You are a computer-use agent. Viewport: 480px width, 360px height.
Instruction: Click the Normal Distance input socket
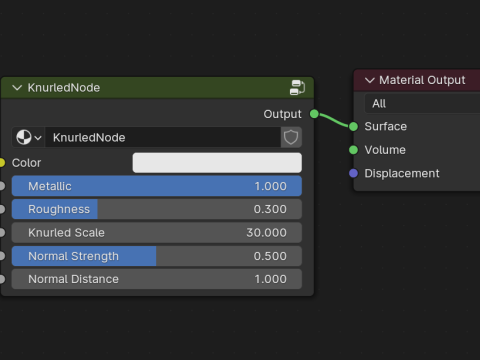pos(2,279)
